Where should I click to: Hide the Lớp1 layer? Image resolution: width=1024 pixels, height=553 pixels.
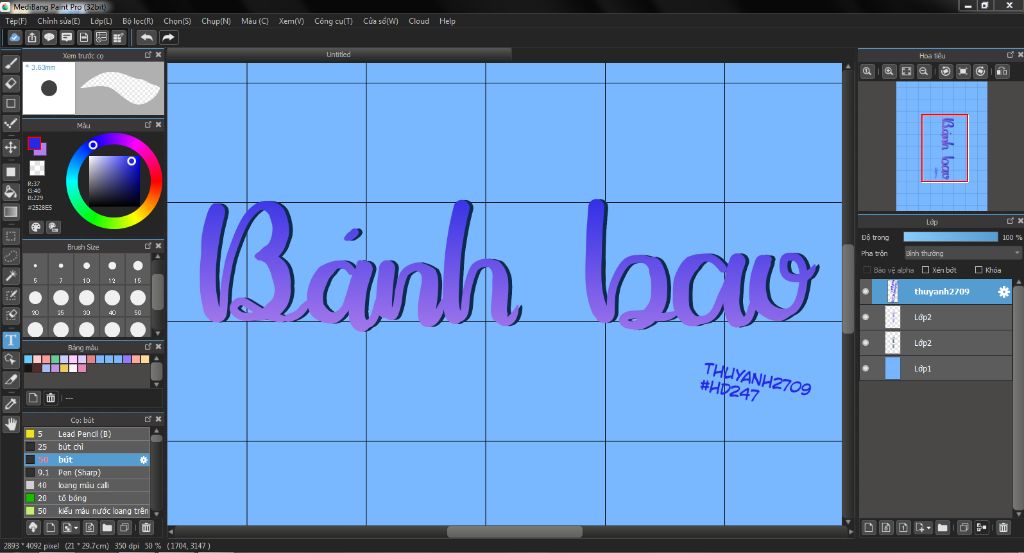pyautogui.click(x=865, y=369)
